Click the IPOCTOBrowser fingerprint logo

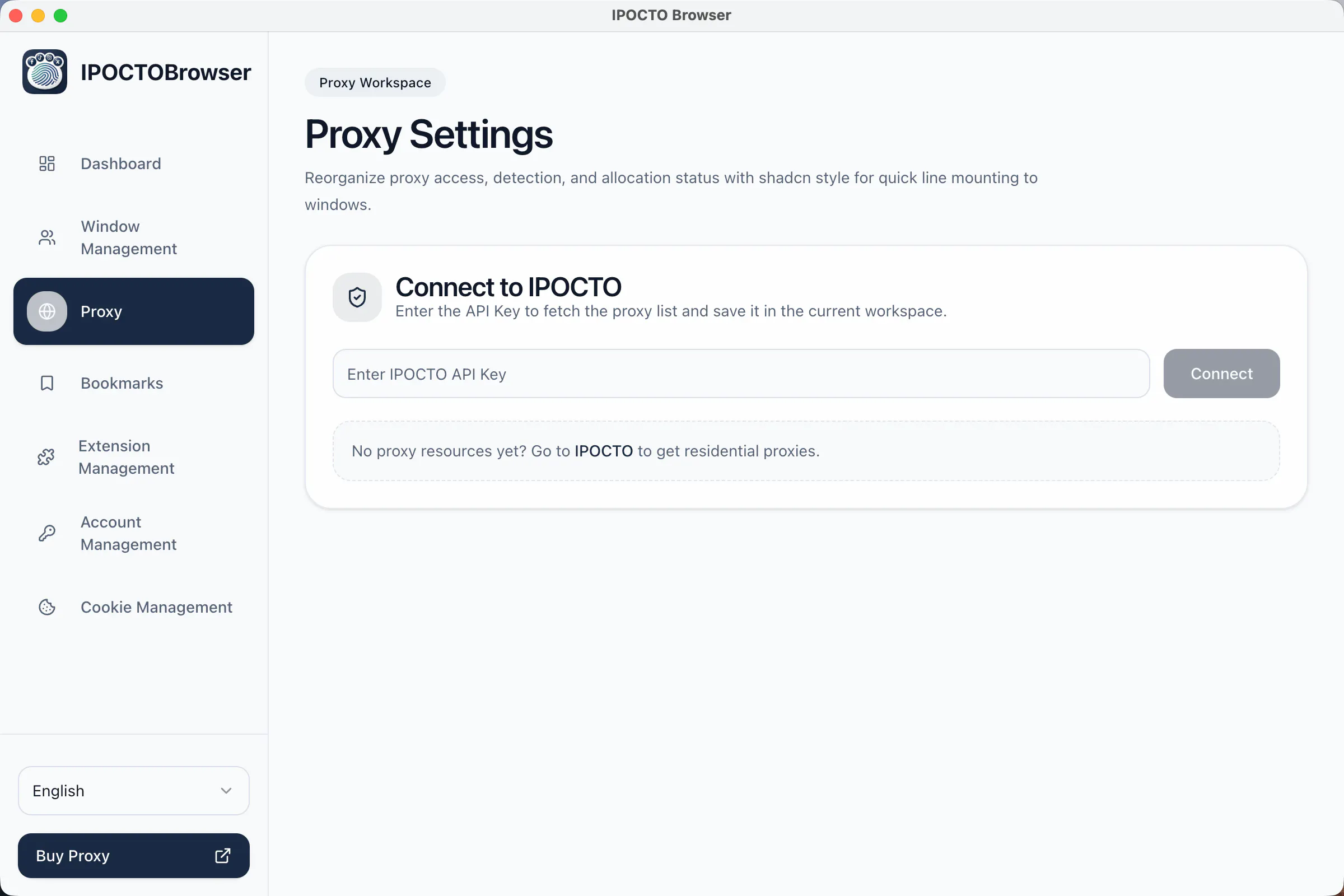click(45, 72)
